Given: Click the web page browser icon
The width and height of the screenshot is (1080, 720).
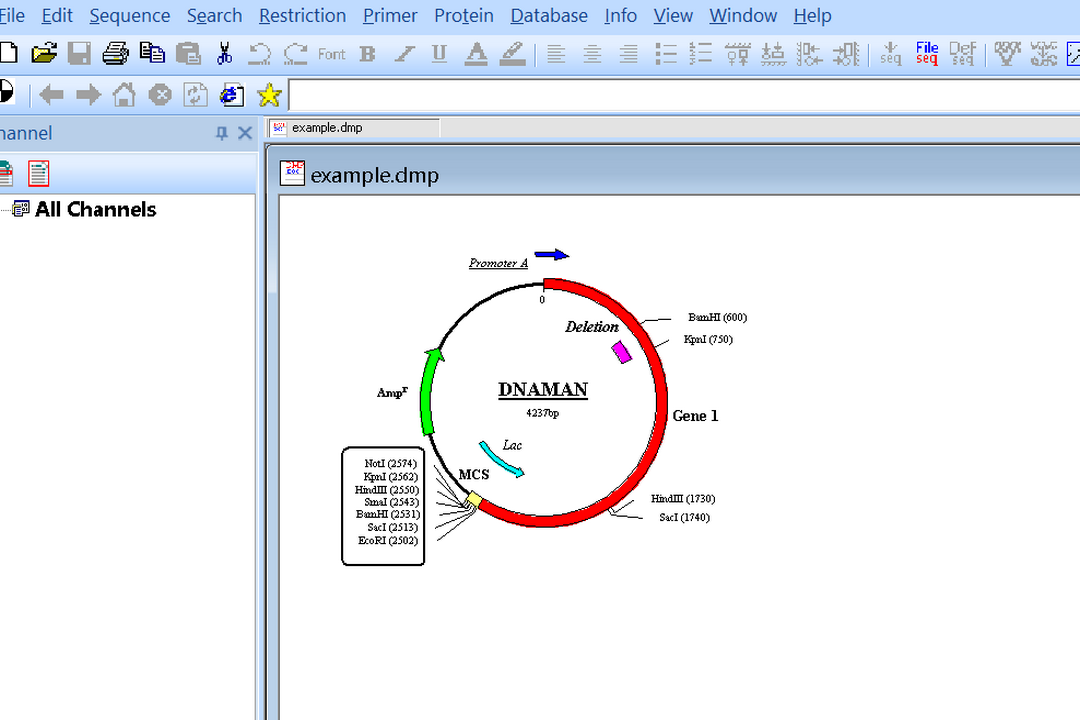Looking at the screenshot, I should click(232, 95).
